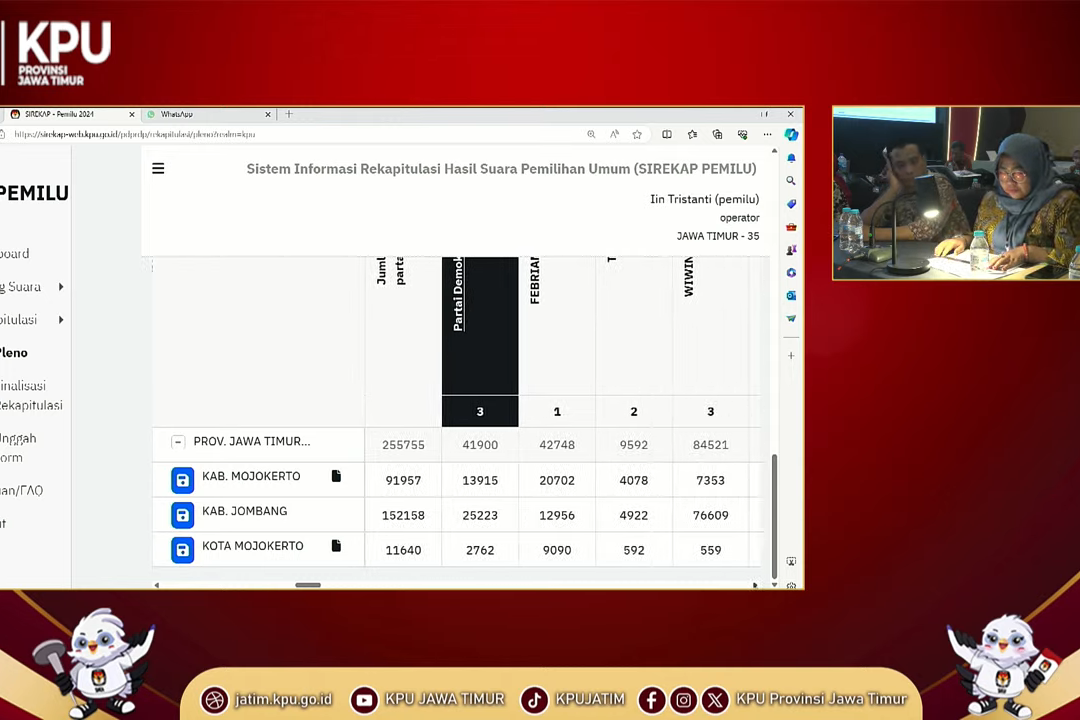This screenshot has height=720, width=1080.
Task: Click the plus icon to customize sidebar
Action: [x=791, y=356]
